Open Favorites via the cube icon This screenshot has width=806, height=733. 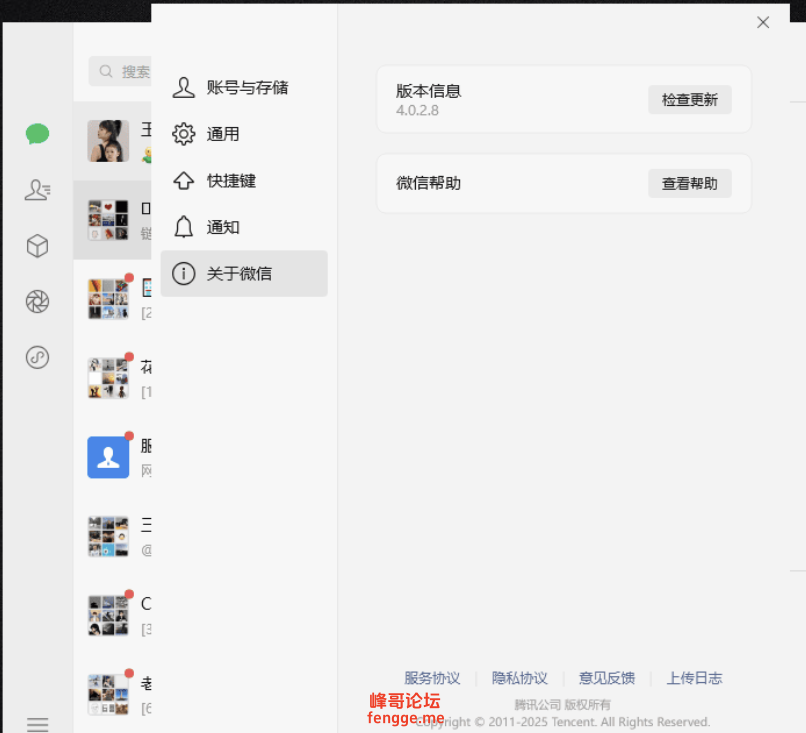pyautogui.click(x=38, y=246)
